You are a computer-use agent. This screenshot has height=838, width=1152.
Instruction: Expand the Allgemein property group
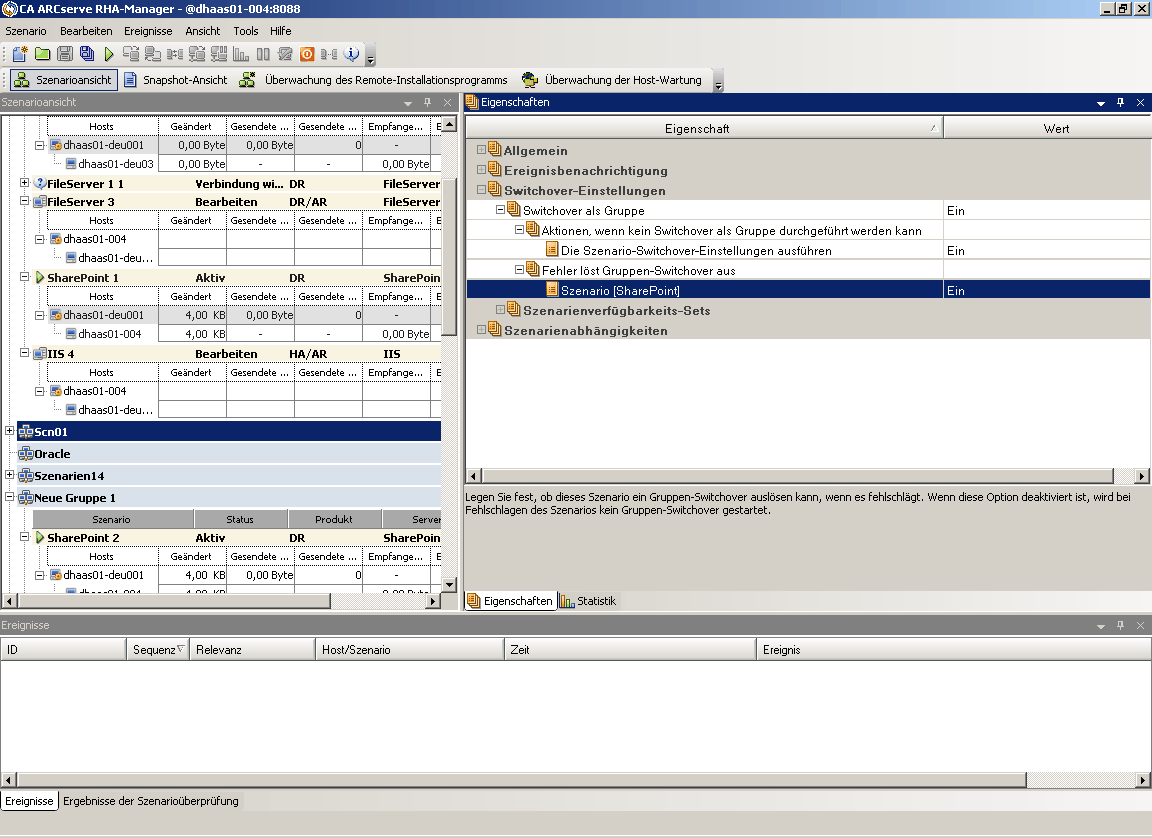(482, 151)
